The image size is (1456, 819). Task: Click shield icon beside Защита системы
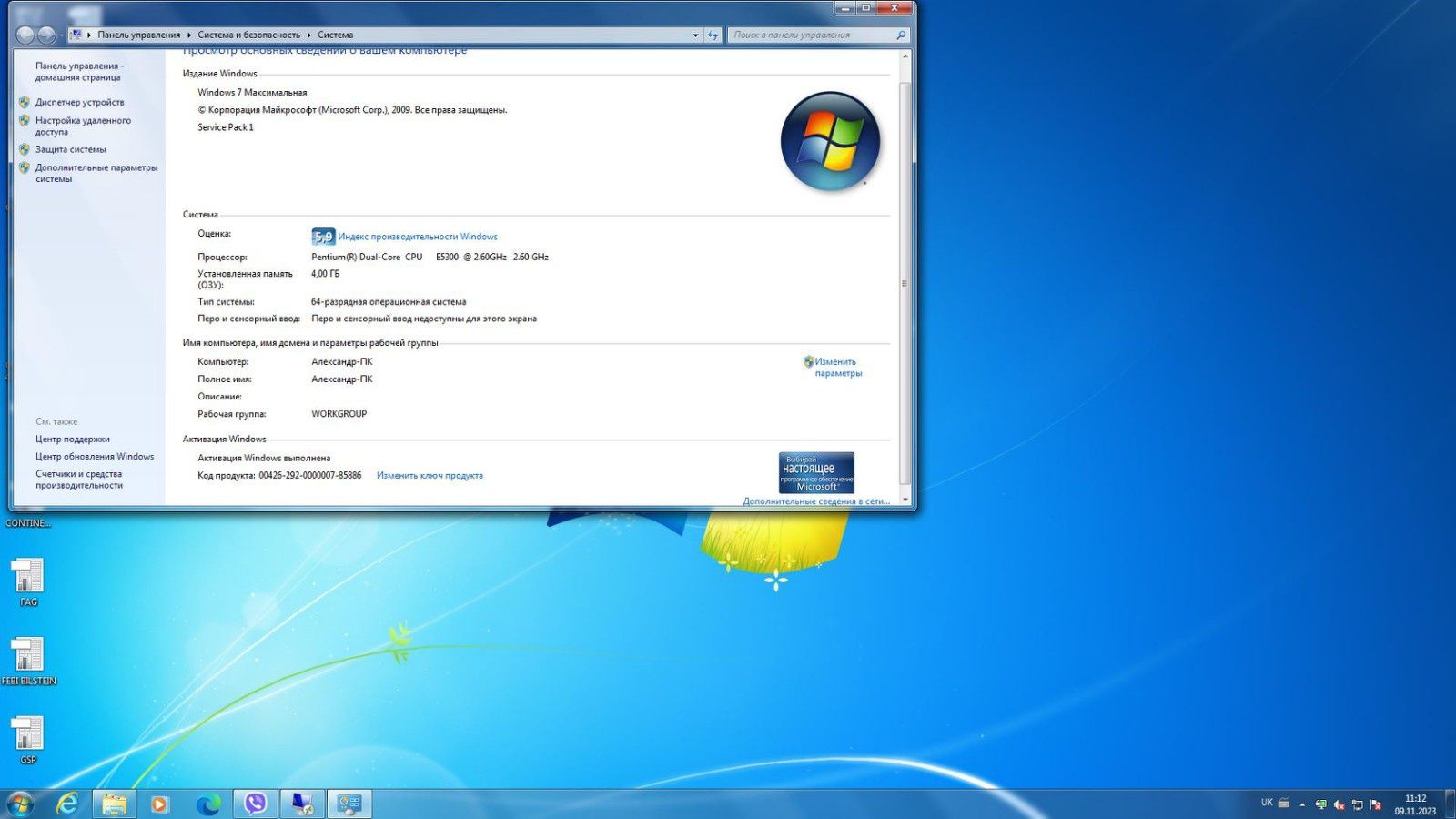(x=25, y=149)
